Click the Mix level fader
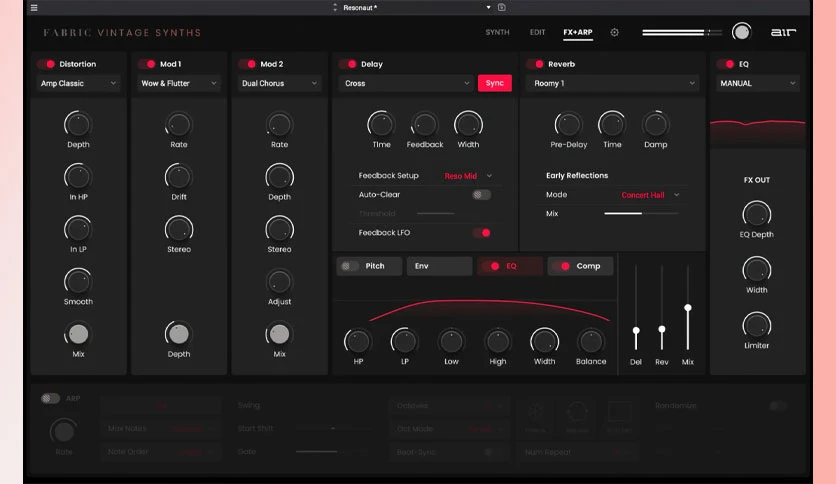The image size is (836, 484). tap(688, 308)
